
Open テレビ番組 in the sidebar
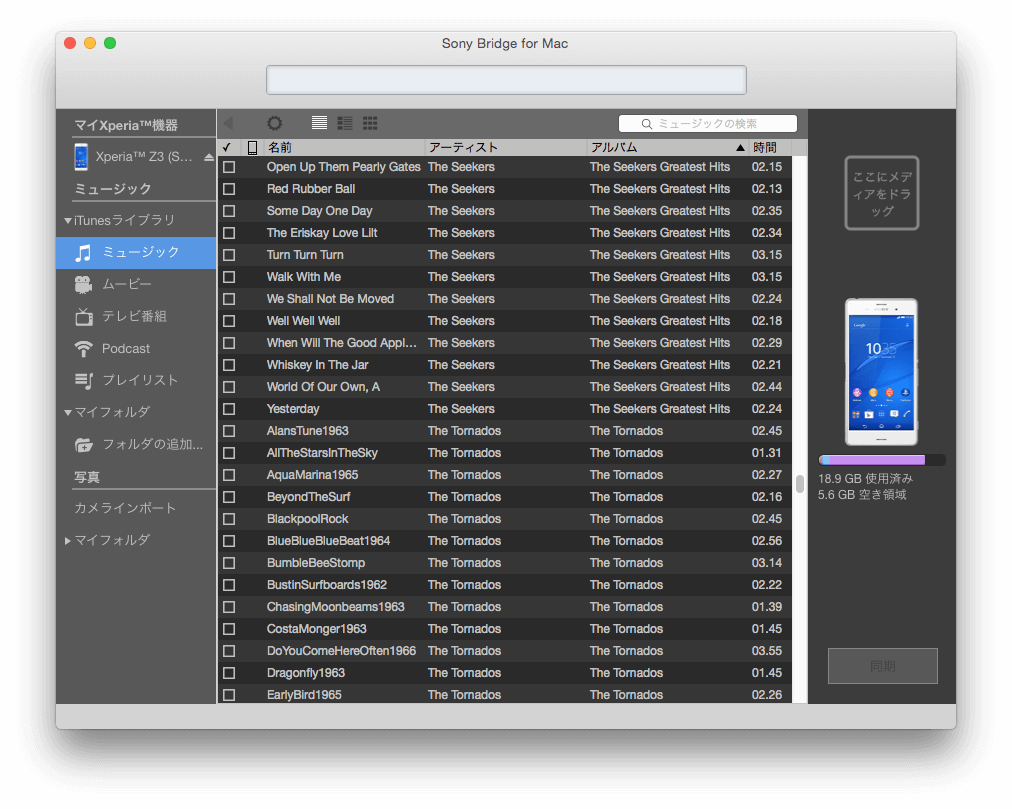134,316
